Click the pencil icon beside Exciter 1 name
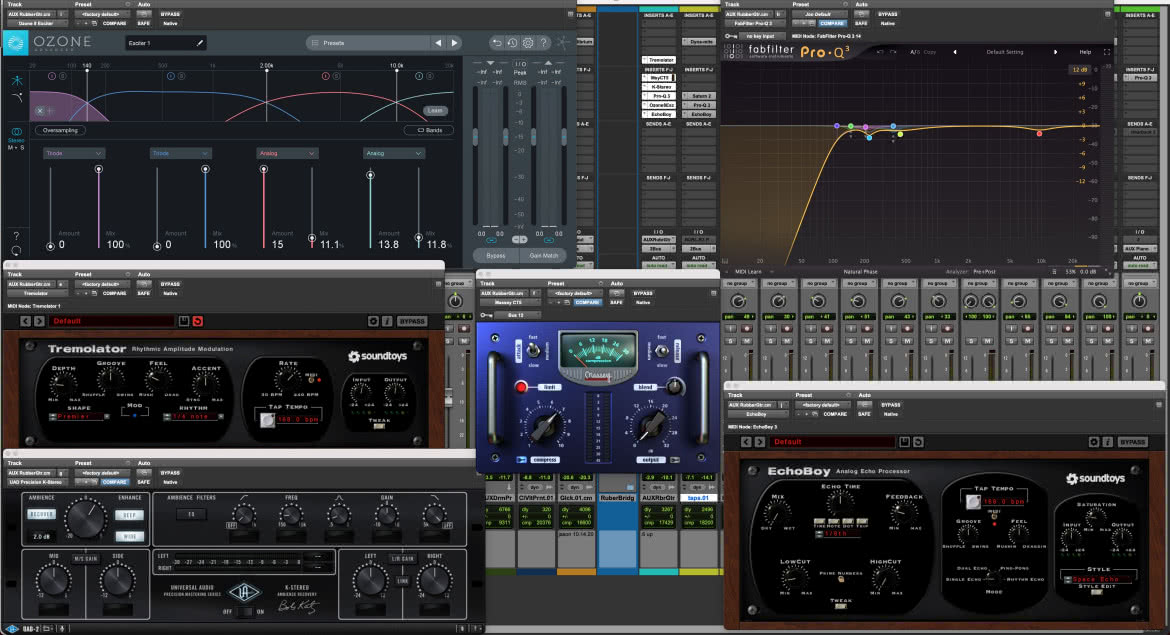This screenshot has height=635, width=1170. pos(200,43)
